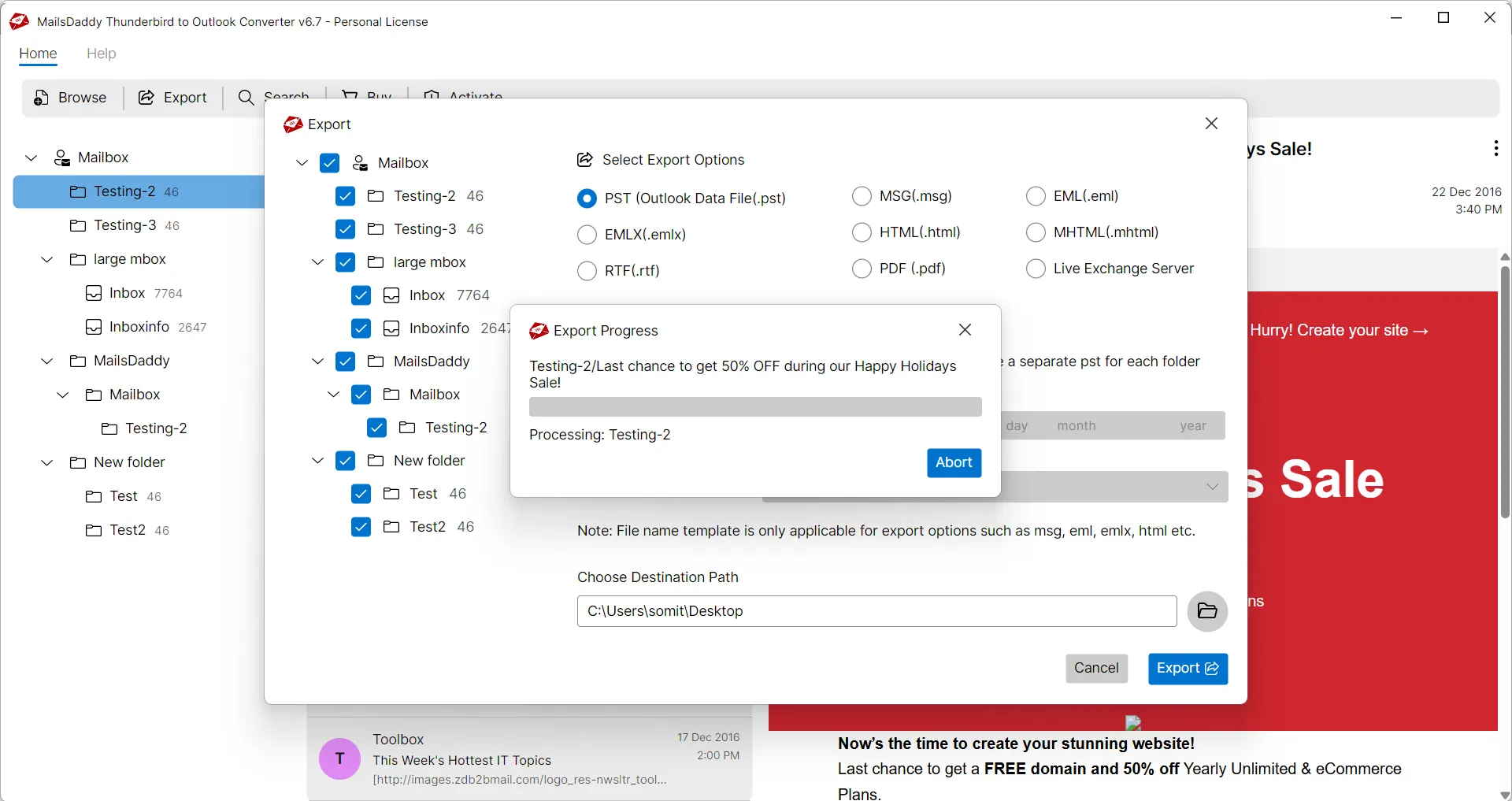The width and height of the screenshot is (1512, 801).
Task: Open the three-dot message options menu
Action: coord(1495,148)
